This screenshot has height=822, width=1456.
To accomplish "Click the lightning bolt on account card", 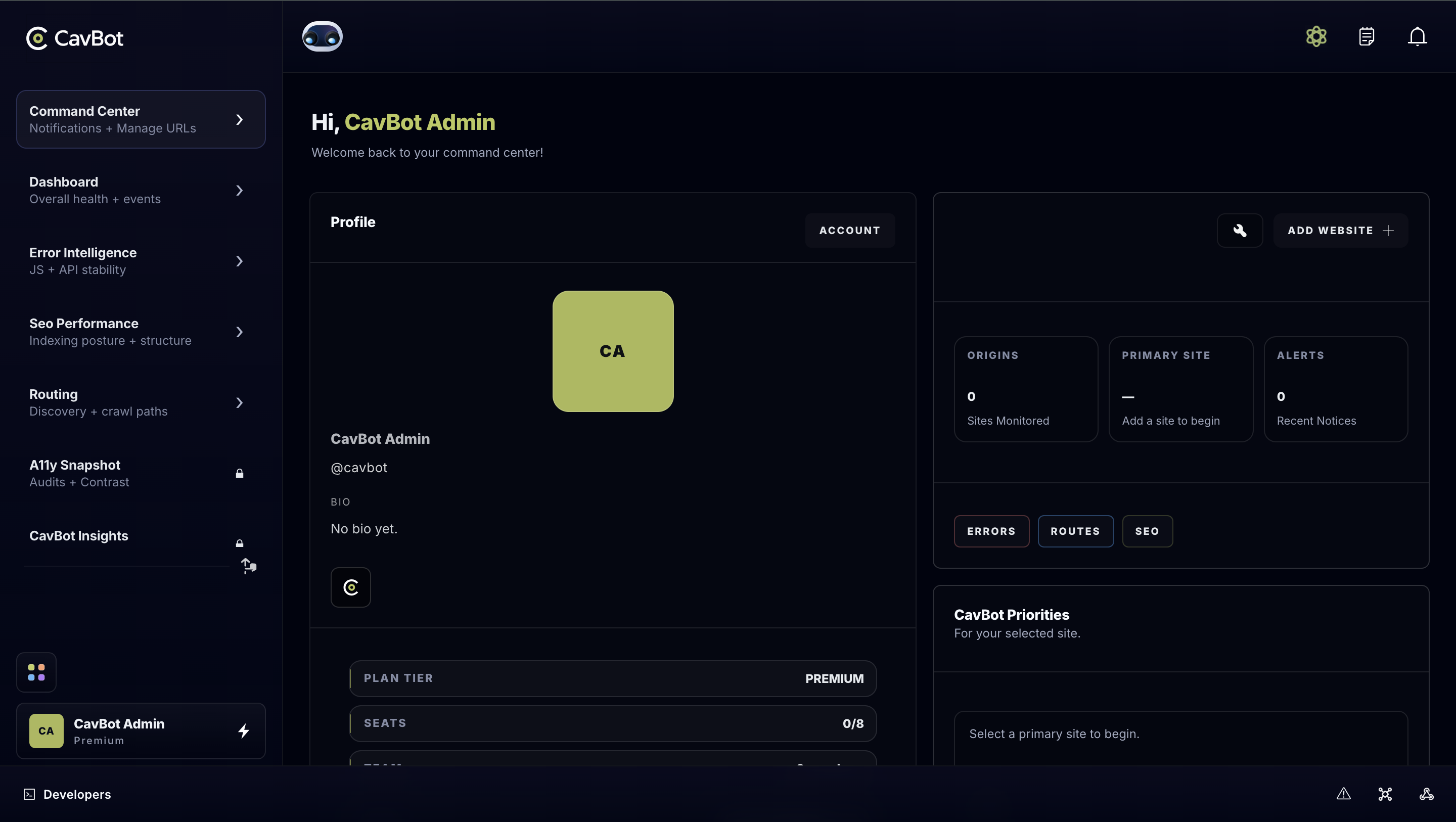I will 244,730.
